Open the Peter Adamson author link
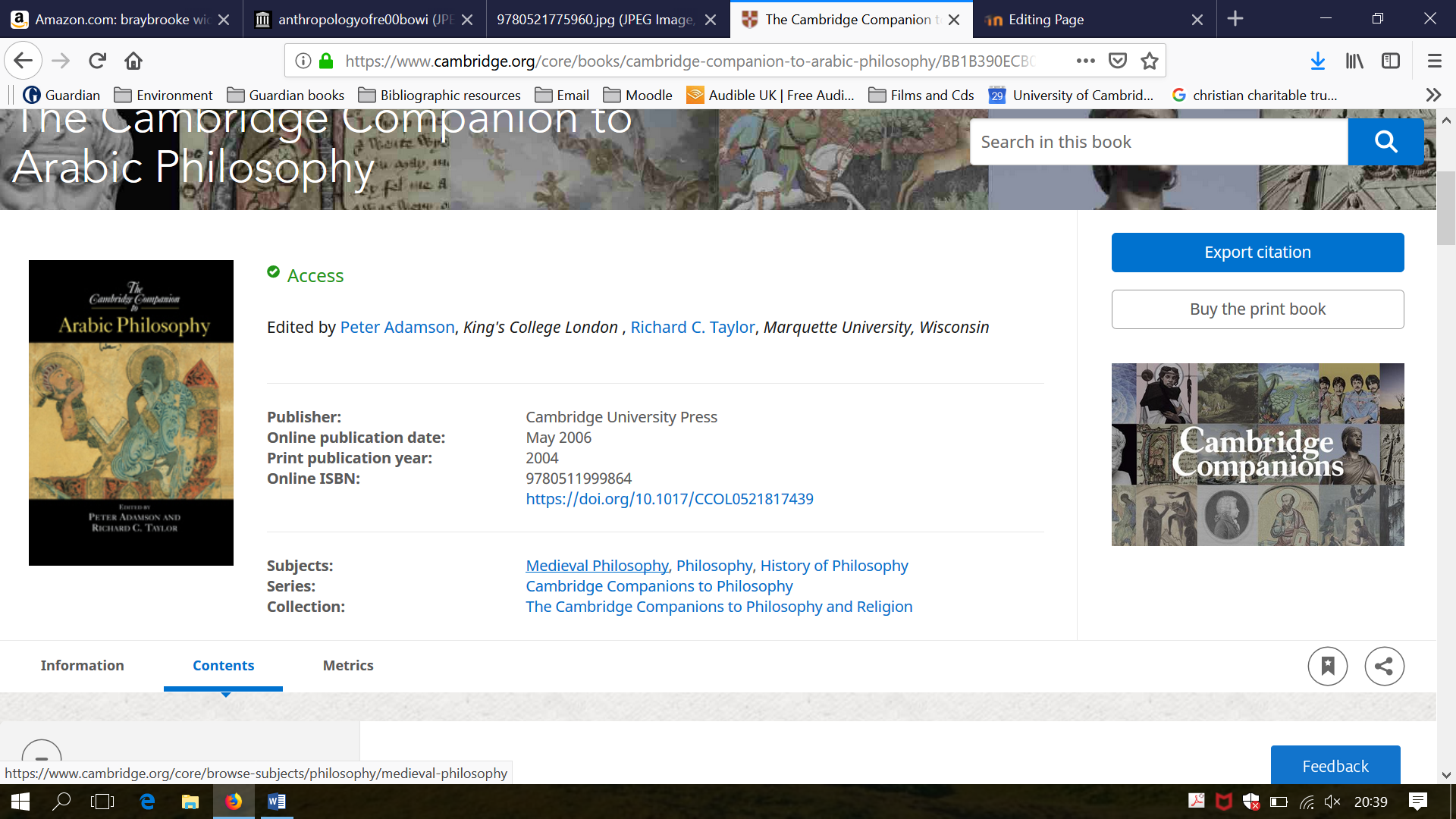 (397, 327)
